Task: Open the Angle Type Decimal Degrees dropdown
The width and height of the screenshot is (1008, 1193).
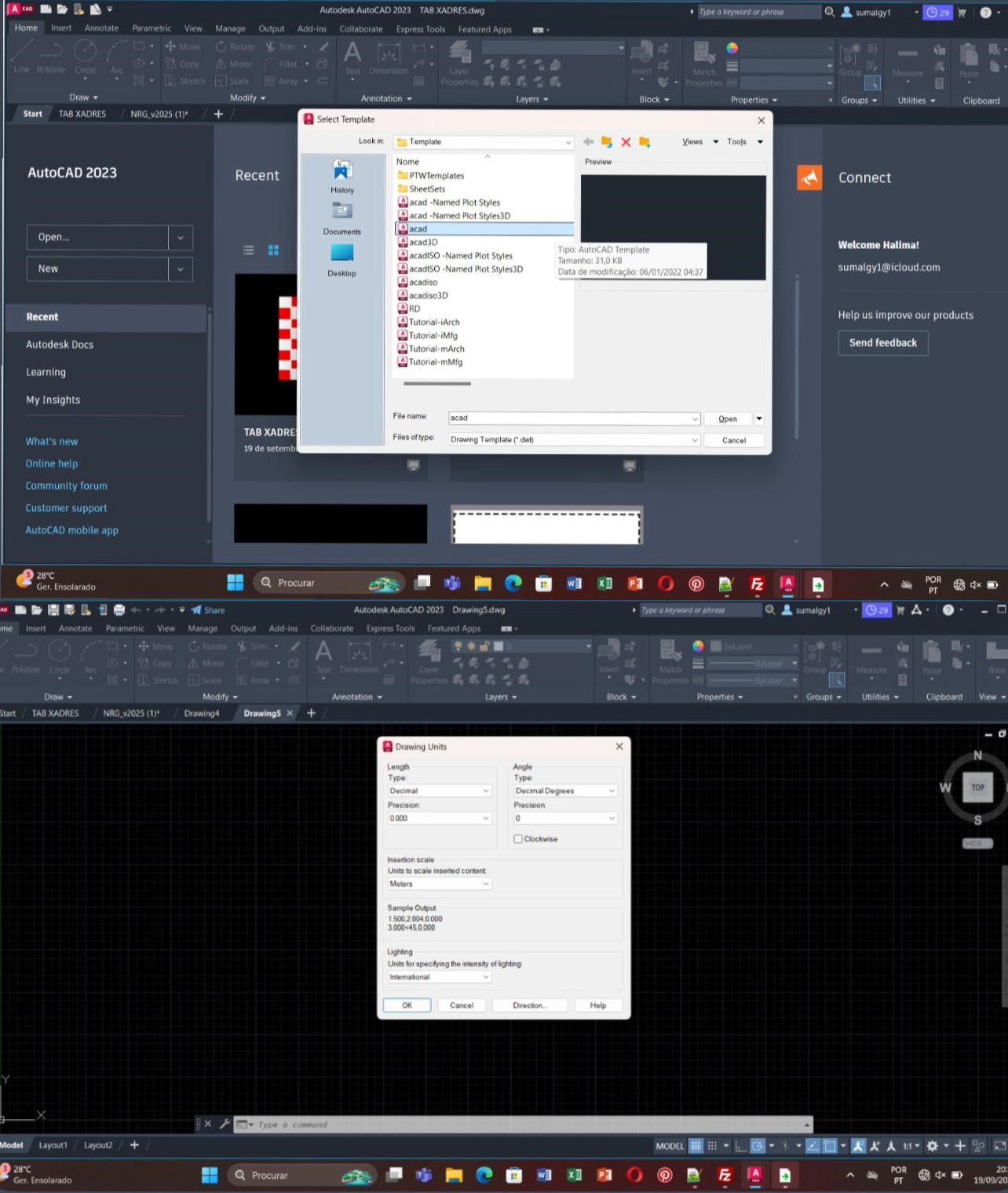Action: click(565, 791)
